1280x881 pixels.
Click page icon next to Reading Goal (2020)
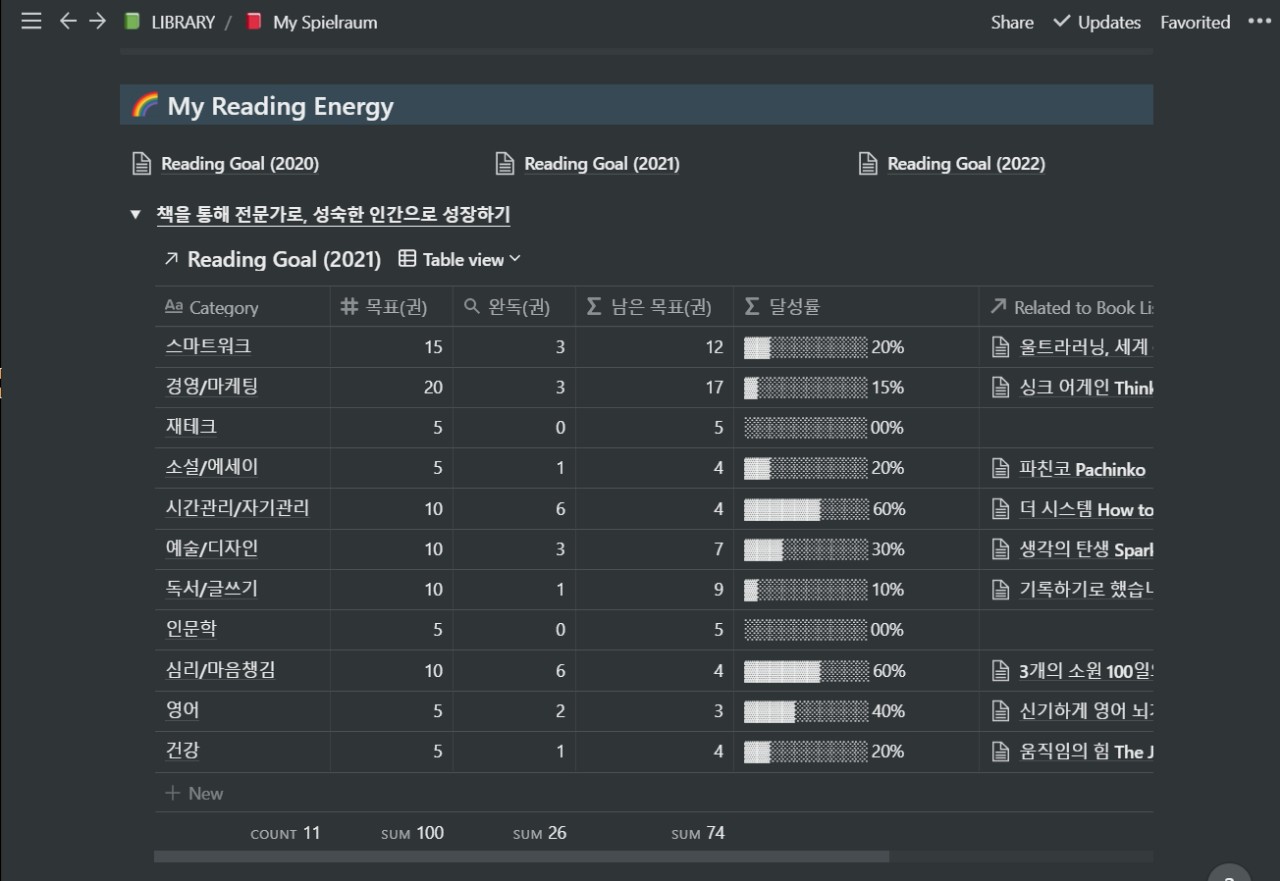click(141, 164)
